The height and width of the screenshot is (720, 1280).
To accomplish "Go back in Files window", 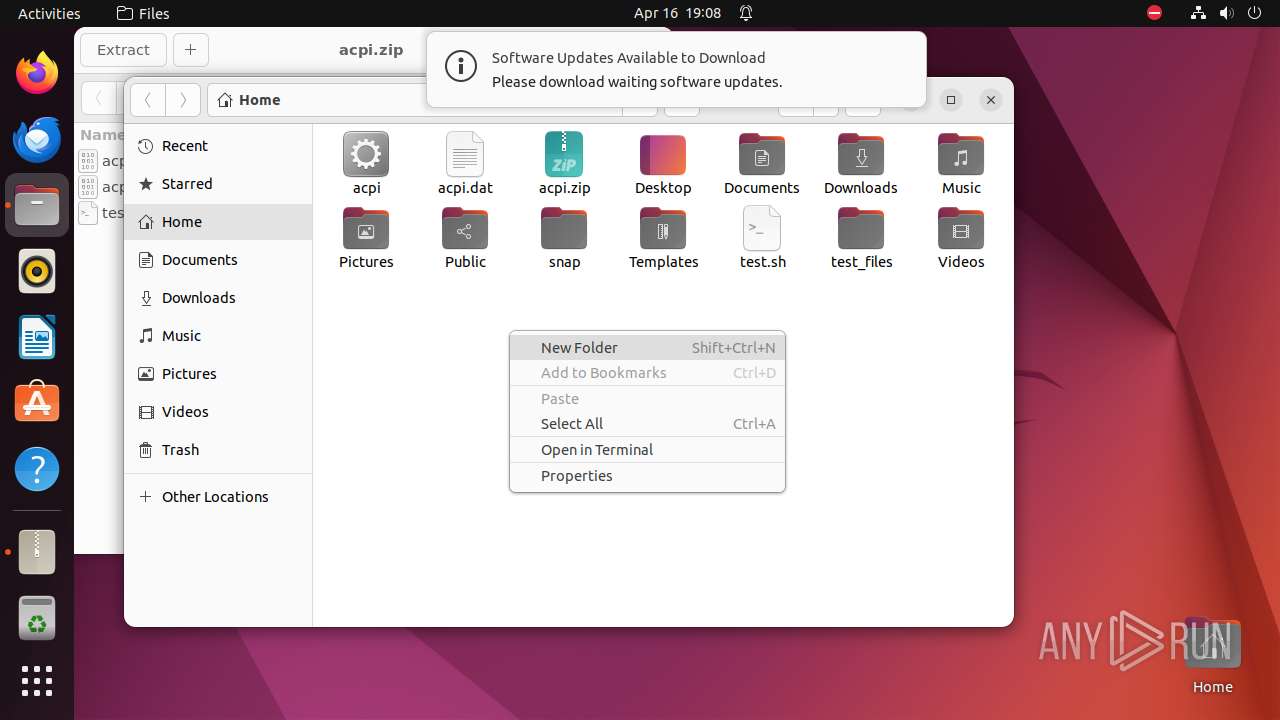I will point(148,100).
